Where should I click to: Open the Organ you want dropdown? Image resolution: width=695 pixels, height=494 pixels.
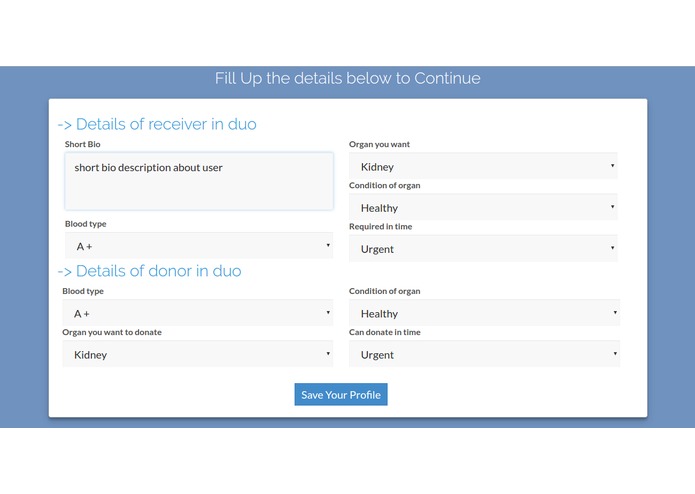(x=483, y=166)
